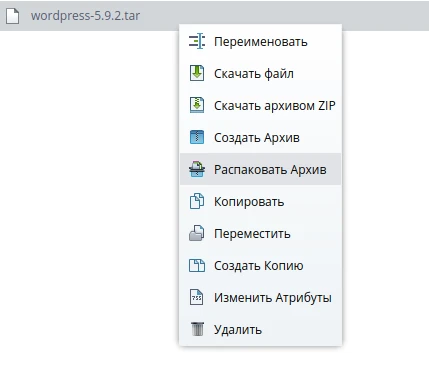
Task: Click the trash can icon beside Удалить
Action: coord(197,329)
